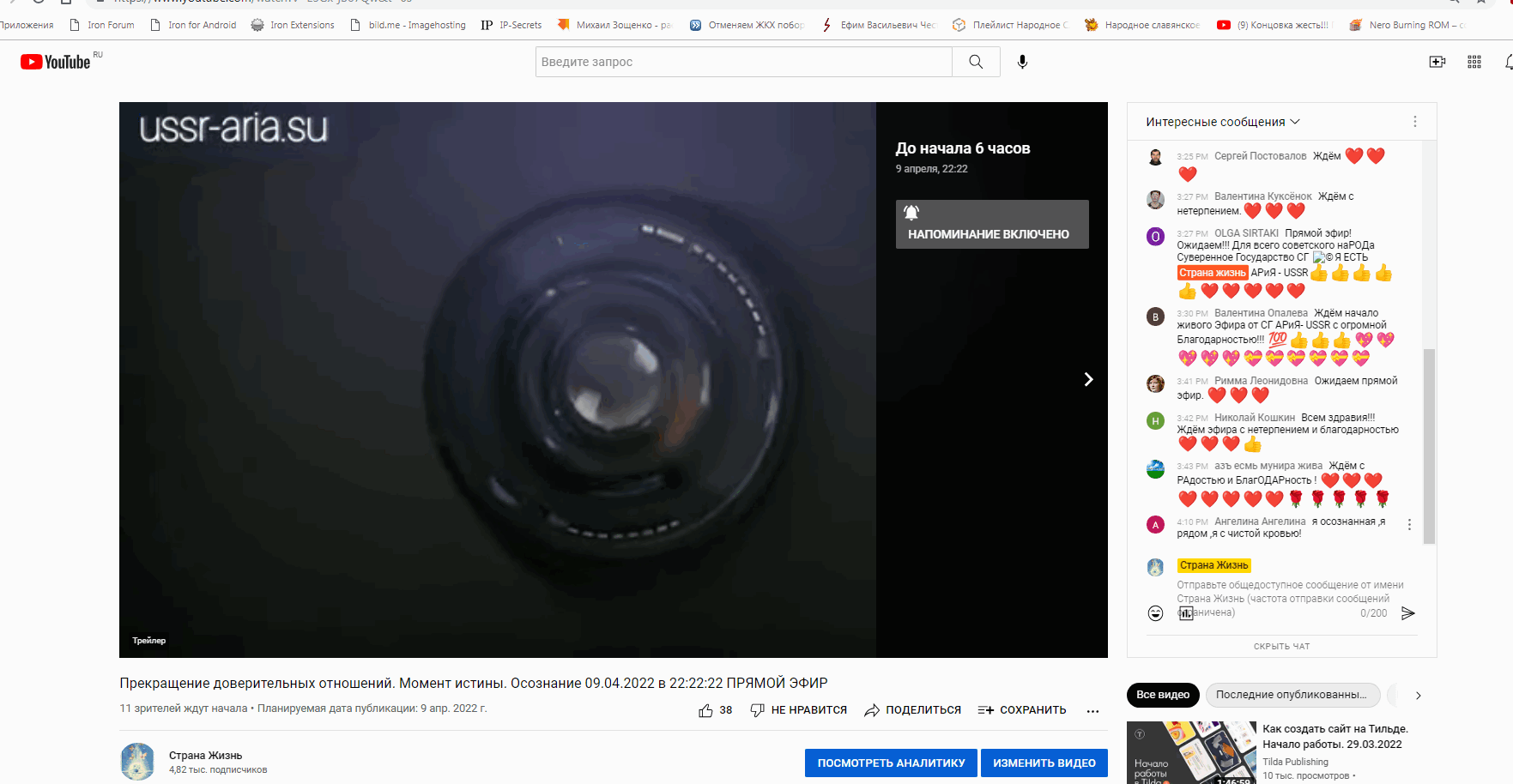Open emoji picker in chat

1156,613
